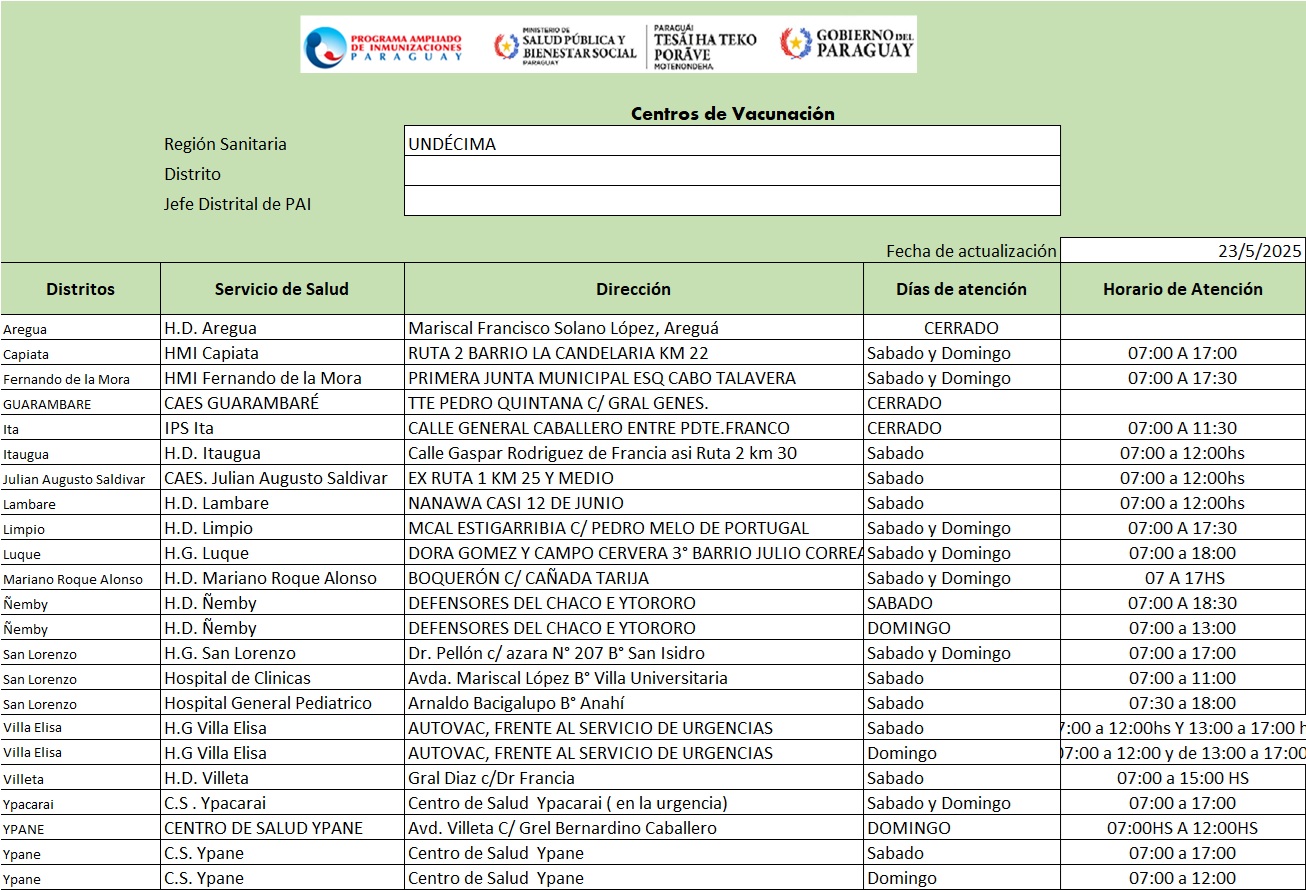
Task: Click the 07:30 a 18:00 schedule cell
Action: (x=1183, y=703)
